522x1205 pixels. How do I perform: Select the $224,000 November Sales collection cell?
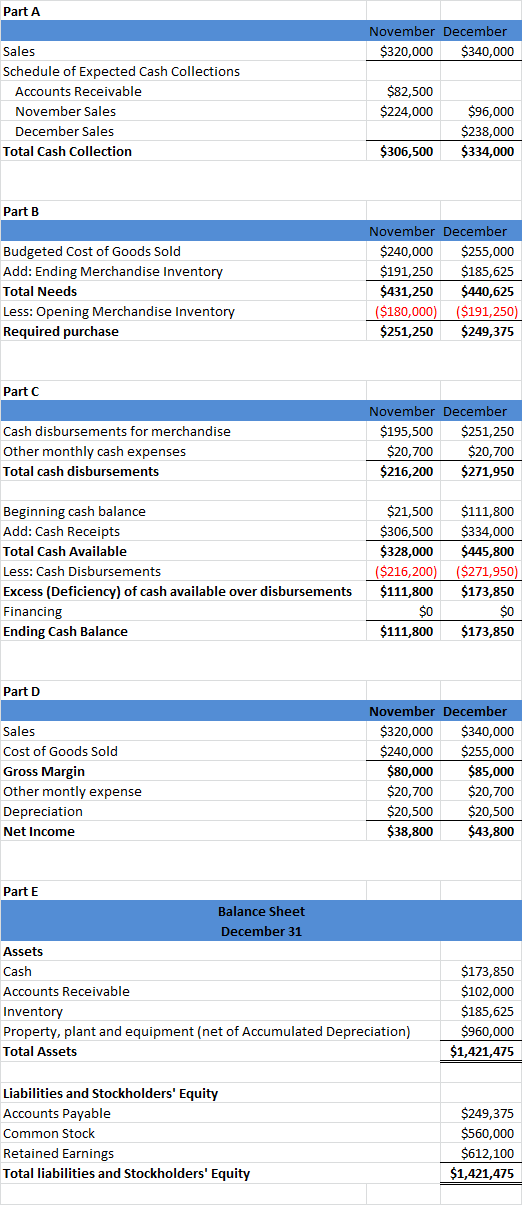pos(407,111)
